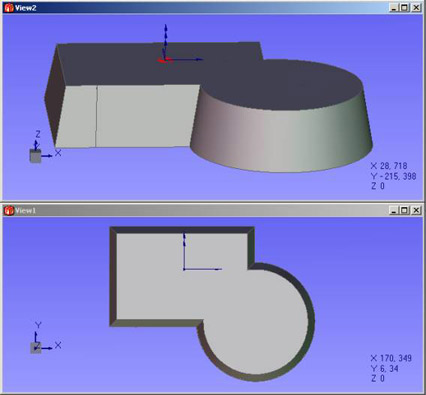Maximize the View1 window
Viewport: 426px width, 395px height.
pyautogui.click(x=404, y=210)
